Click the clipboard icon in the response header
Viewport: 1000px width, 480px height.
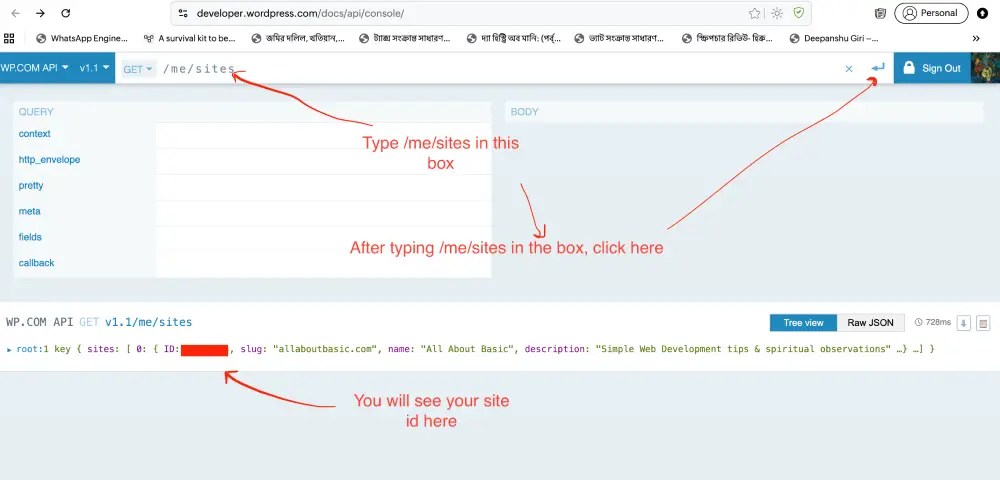coord(983,323)
